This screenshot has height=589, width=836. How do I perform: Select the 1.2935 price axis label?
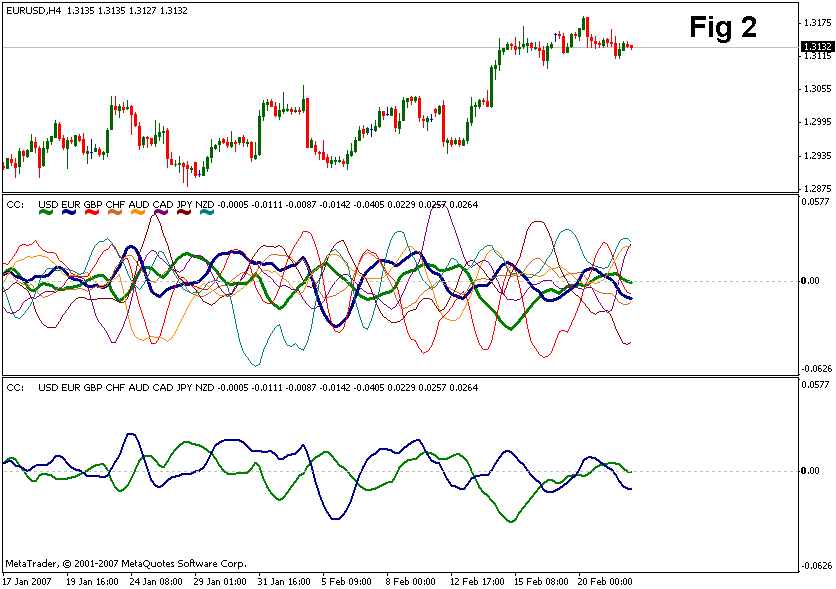point(817,156)
